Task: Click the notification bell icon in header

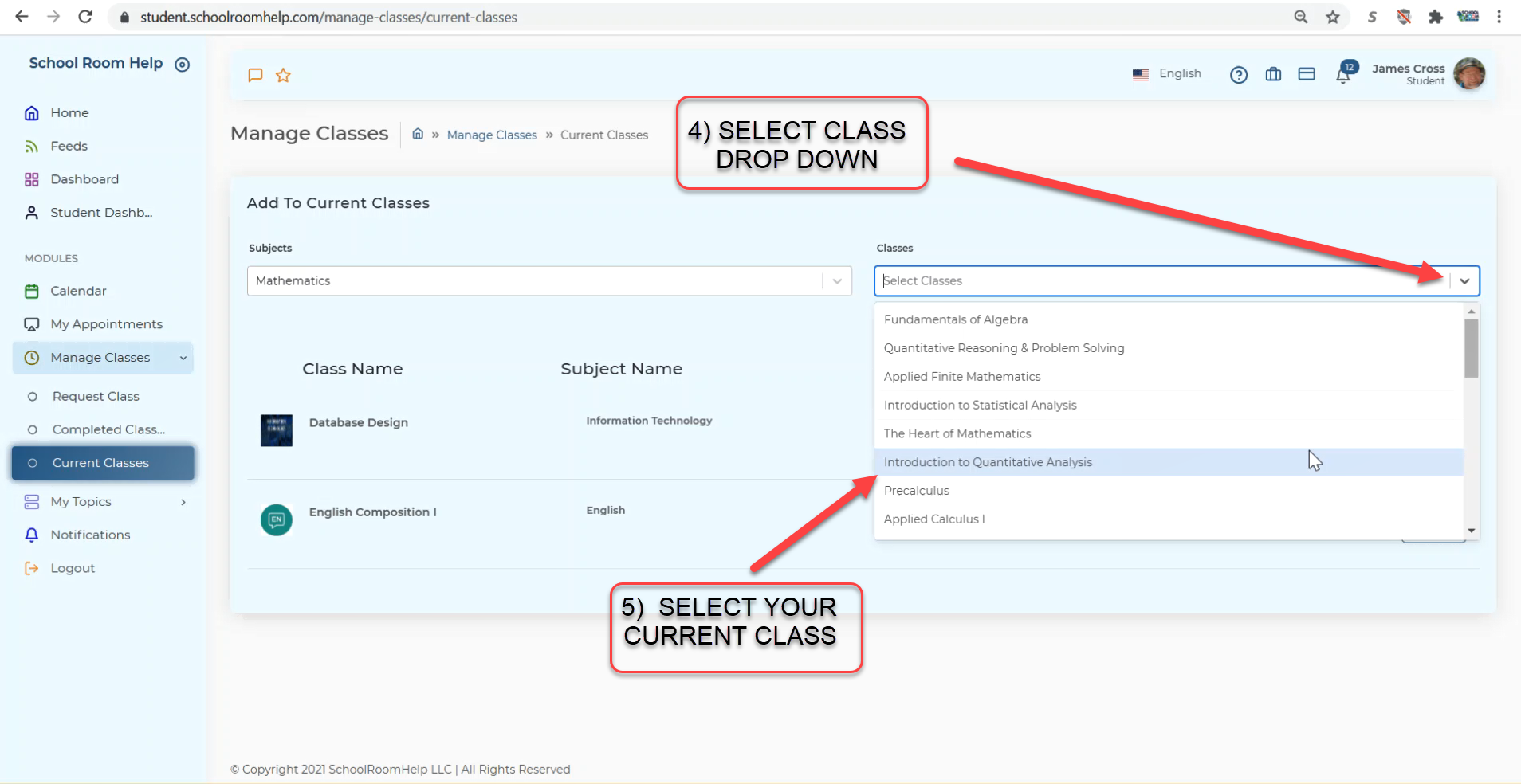Action: tap(1343, 75)
